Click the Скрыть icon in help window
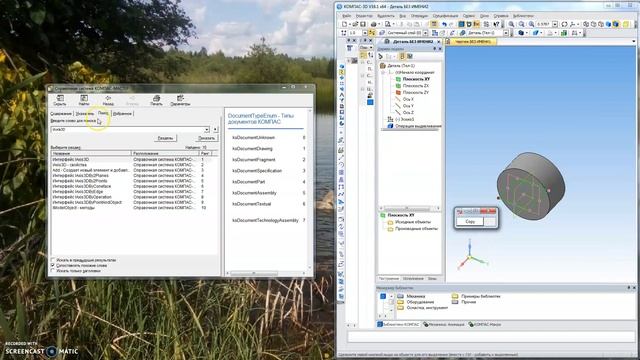 pos(60,100)
